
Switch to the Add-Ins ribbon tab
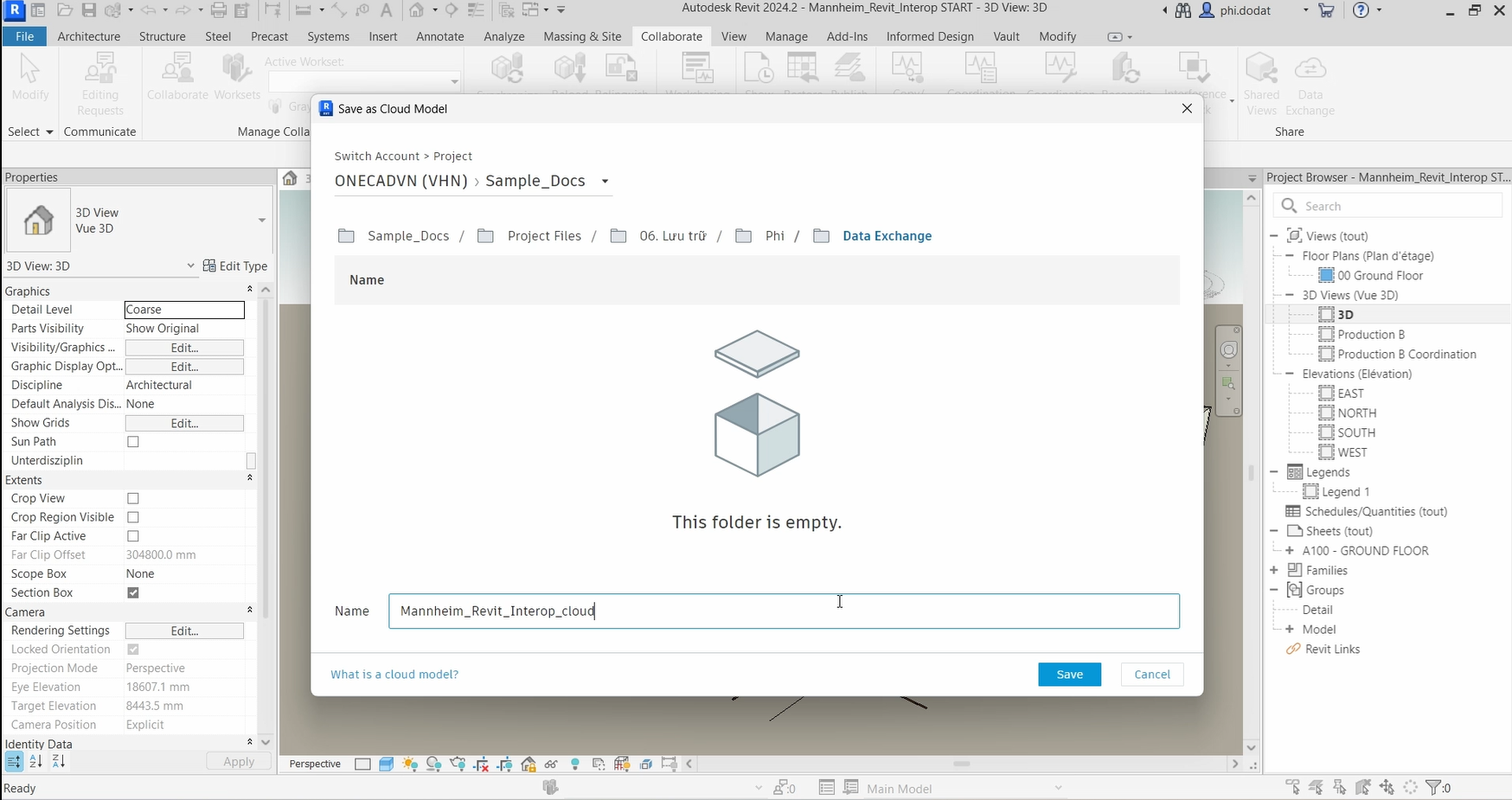pyautogui.click(x=847, y=36)
